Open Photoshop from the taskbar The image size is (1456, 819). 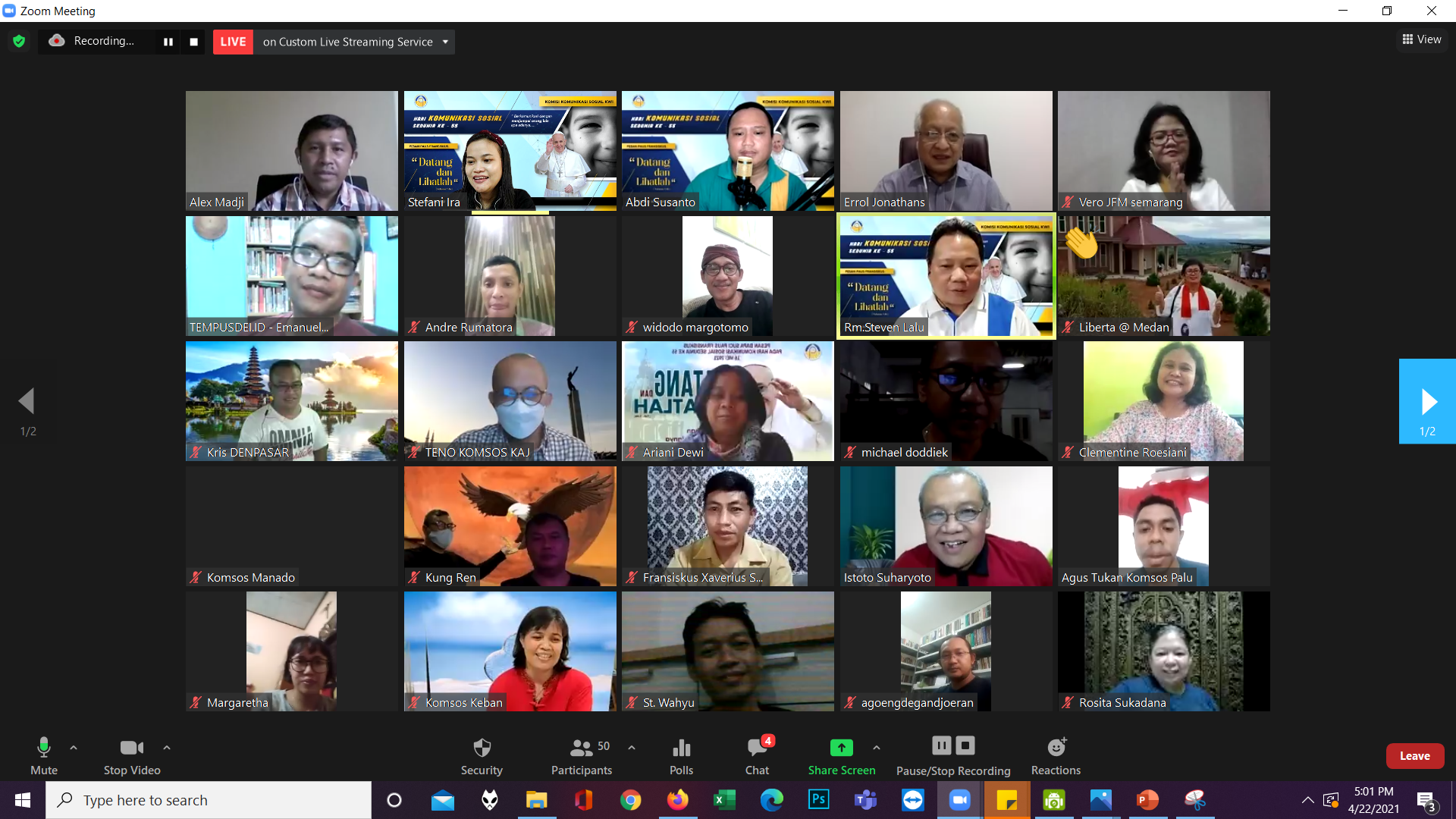[818, 800]
